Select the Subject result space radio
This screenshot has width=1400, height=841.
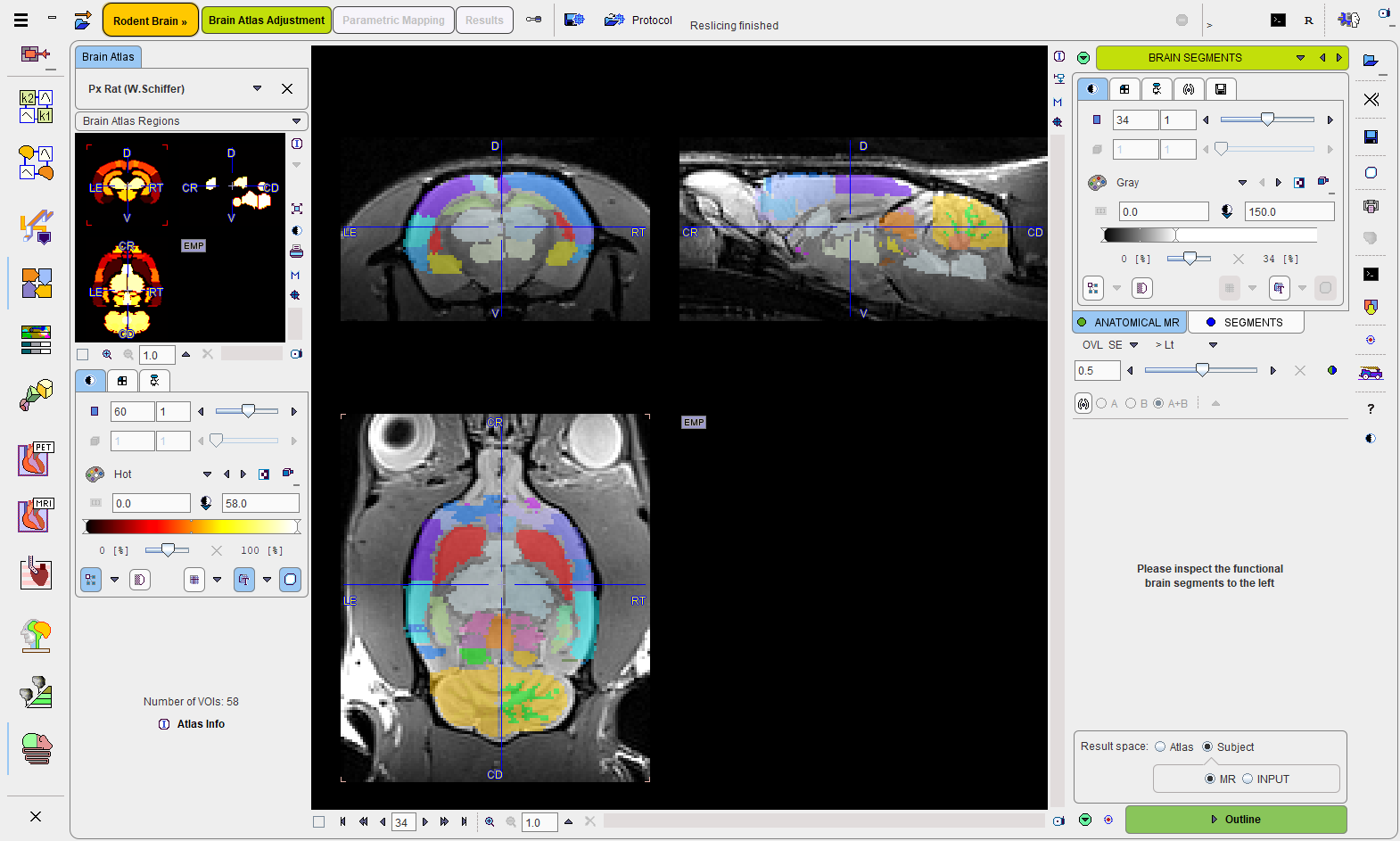[x=1207, y=746]
